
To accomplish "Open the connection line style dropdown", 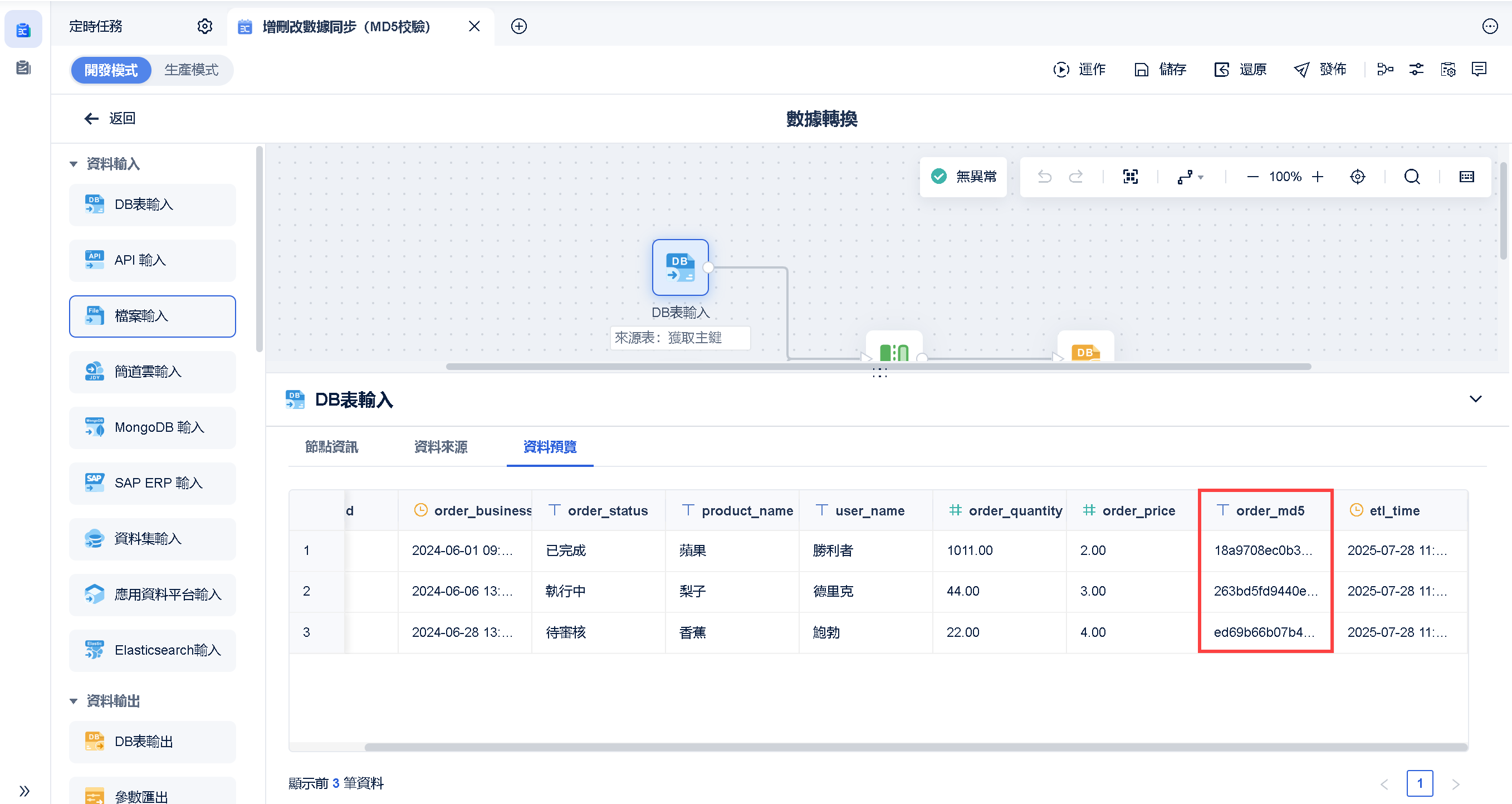I will [1190, 177].
